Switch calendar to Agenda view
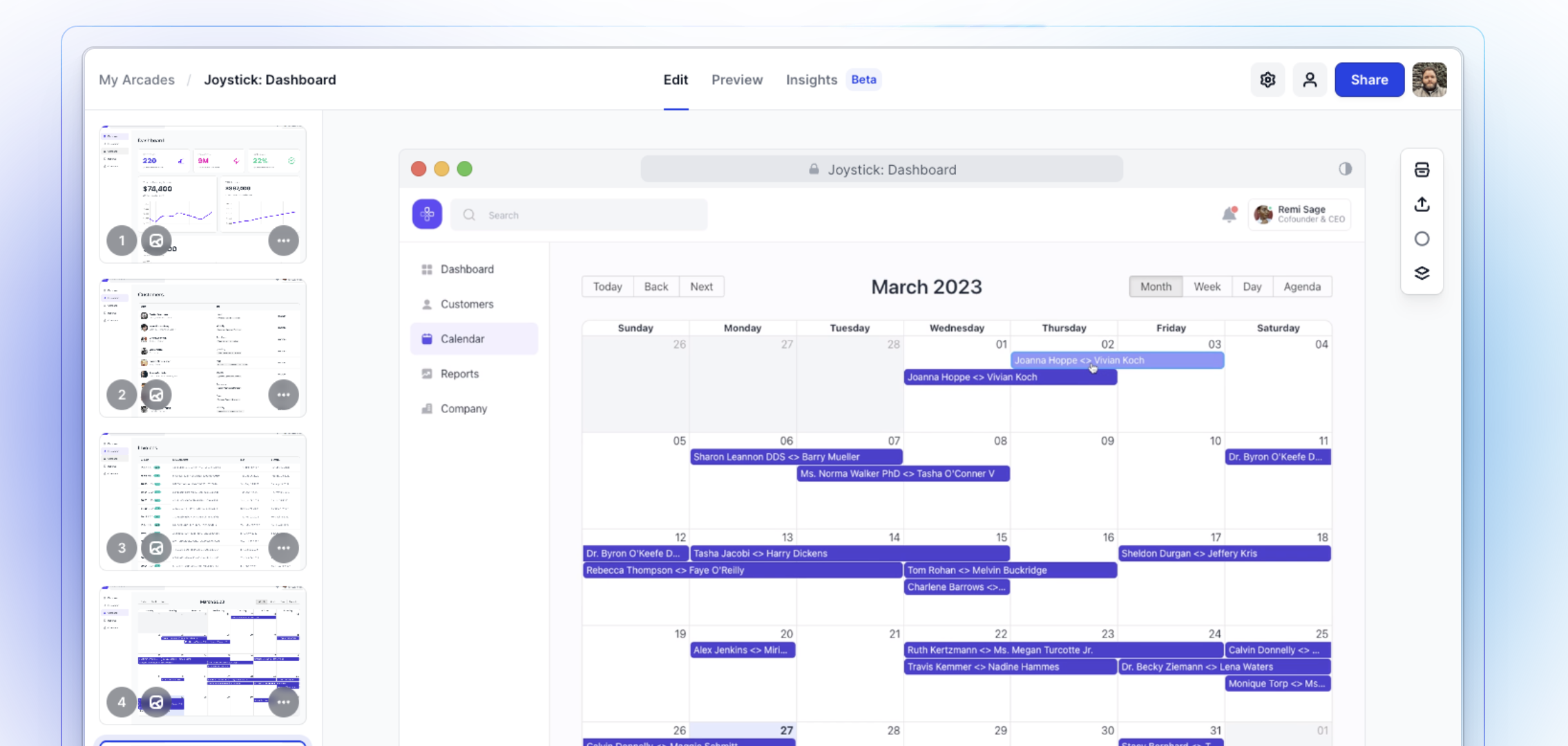 tap(1301, 287)
